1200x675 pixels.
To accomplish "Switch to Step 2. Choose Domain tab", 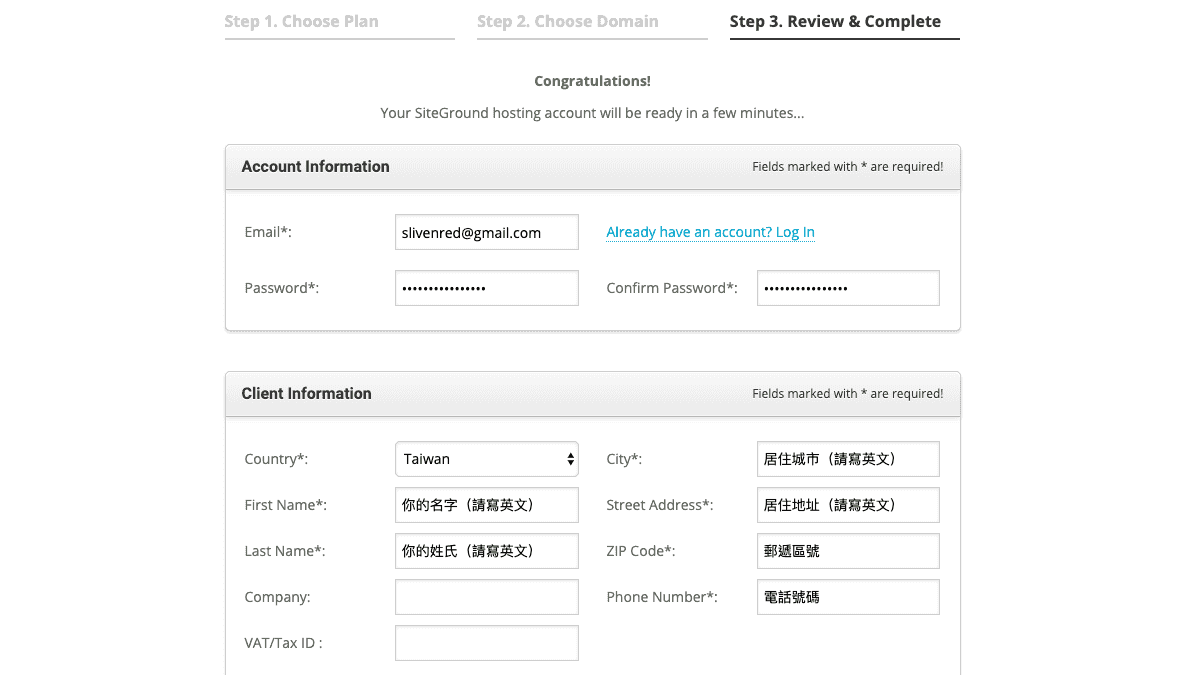I will tap(567, 21).
